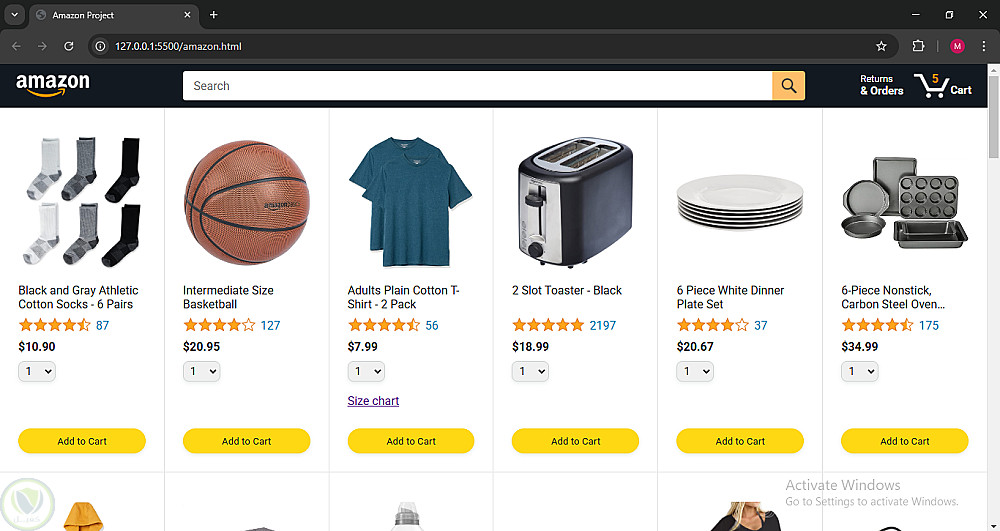Expand the tab search chevron
The width and height of the screenshot is (1000, 531).
(14, 15)
